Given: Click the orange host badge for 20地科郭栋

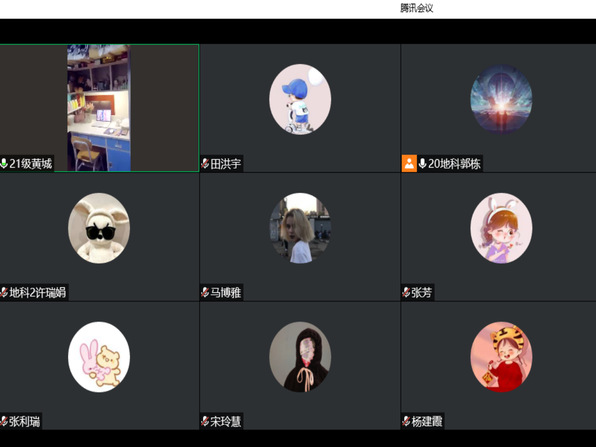Looking at the screenshot, I should [409, 163].
